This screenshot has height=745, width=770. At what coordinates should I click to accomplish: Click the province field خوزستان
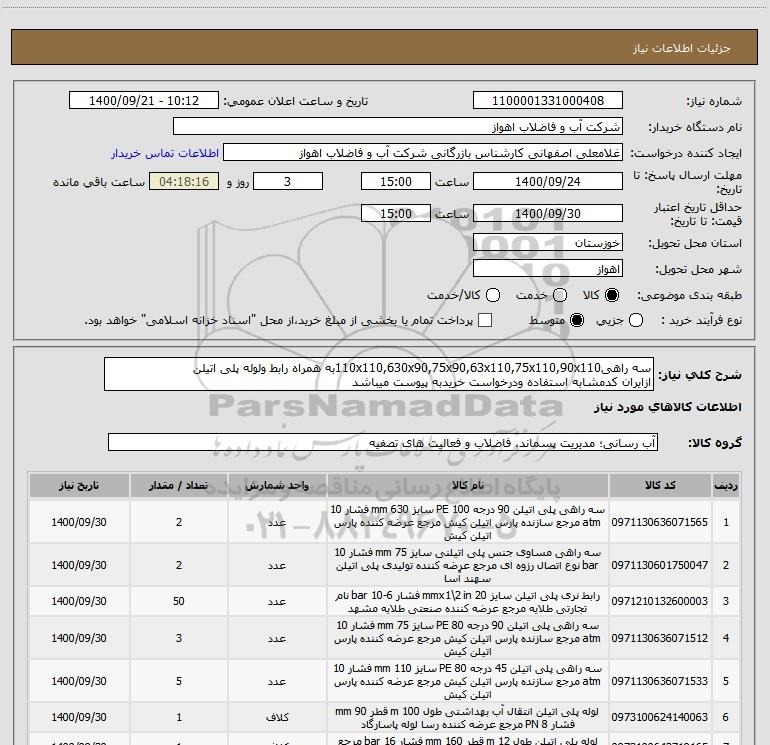tap(548, 243)
